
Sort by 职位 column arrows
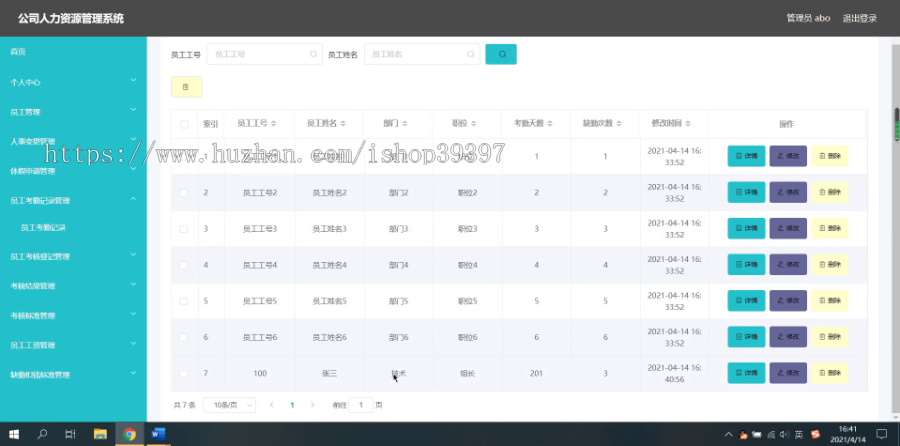click(x=473, y=124)
